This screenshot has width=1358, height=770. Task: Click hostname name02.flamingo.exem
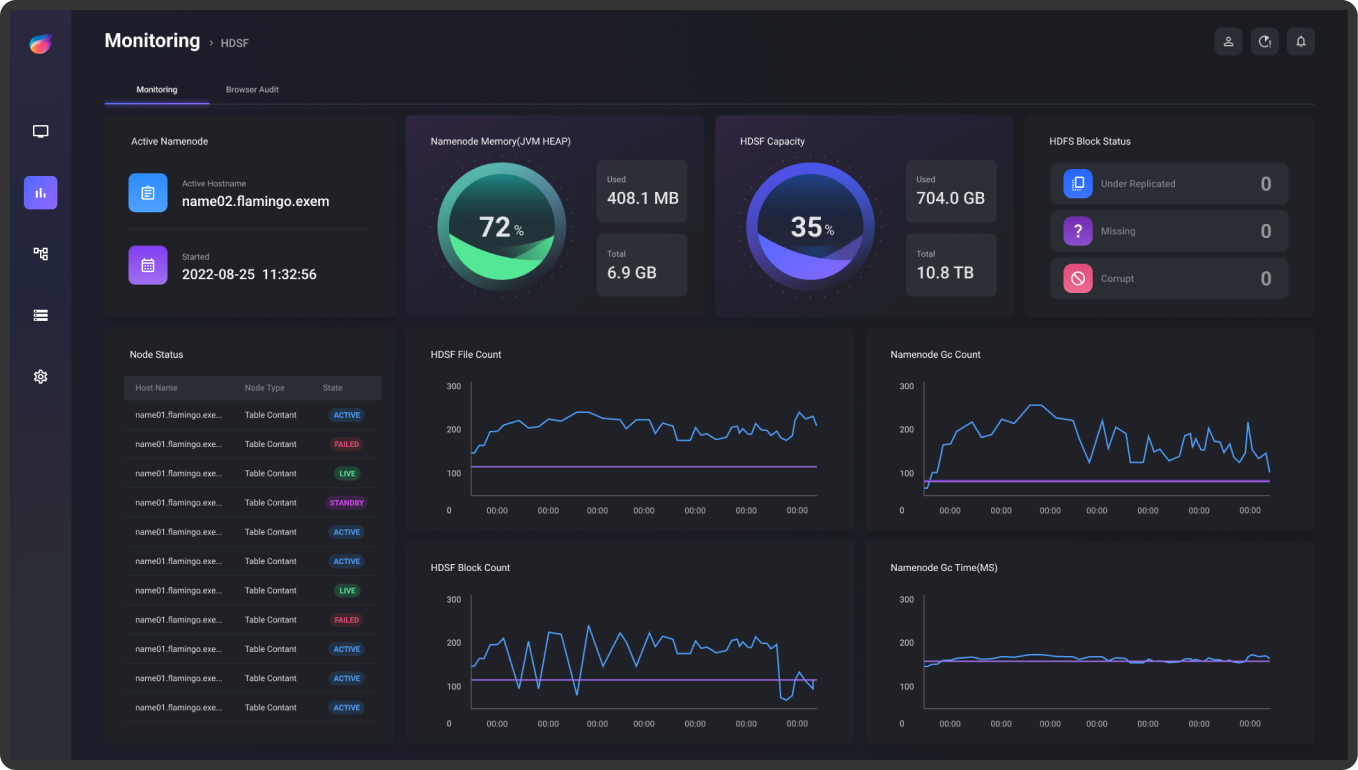255,201
